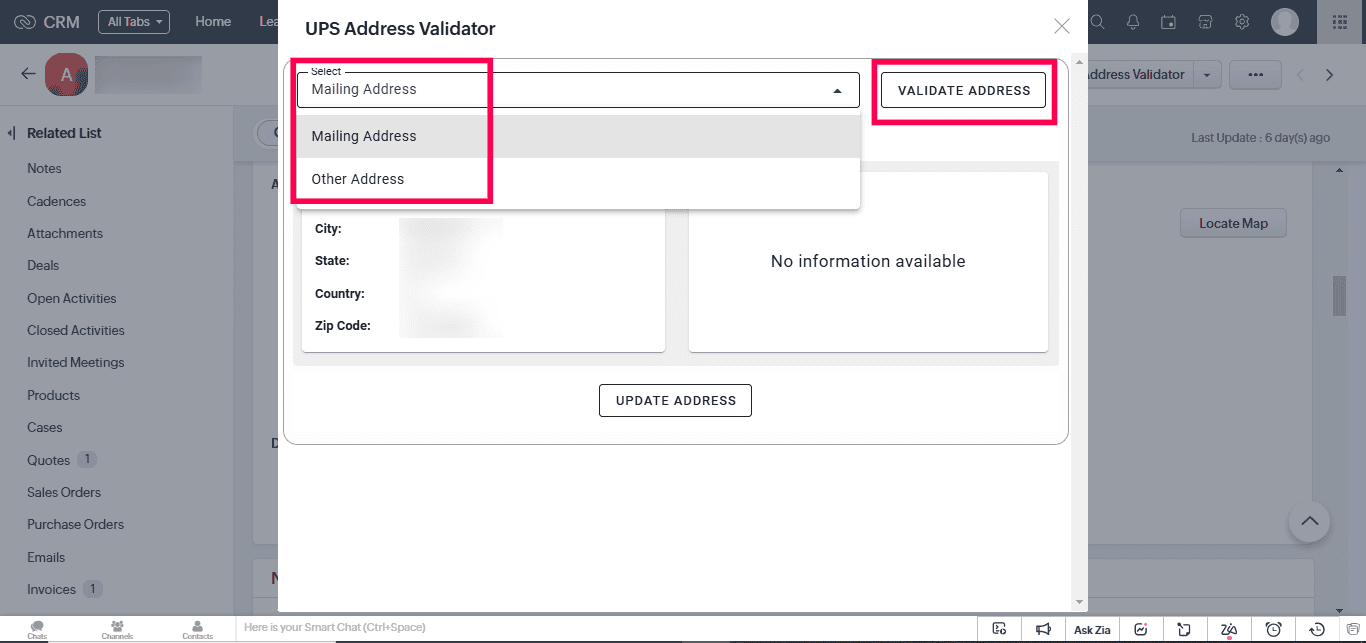Open the Select address type dropdown

pos(578,90)
